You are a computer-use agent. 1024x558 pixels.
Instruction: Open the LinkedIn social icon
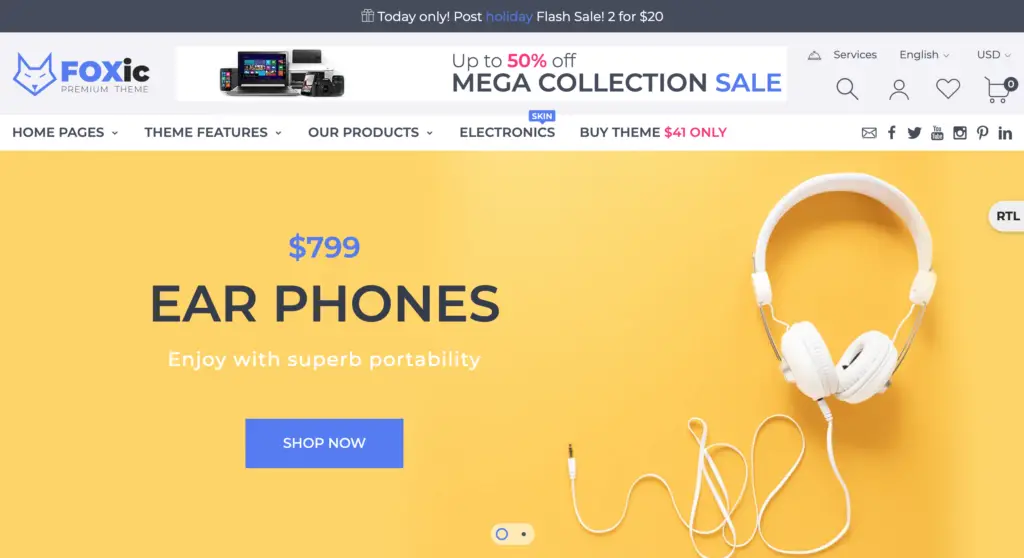pyautogui.click(x=1005, y=133)
